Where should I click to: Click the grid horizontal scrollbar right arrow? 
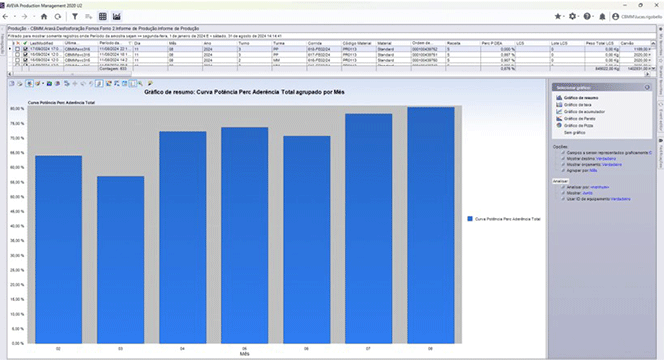[x=647, y=74]
